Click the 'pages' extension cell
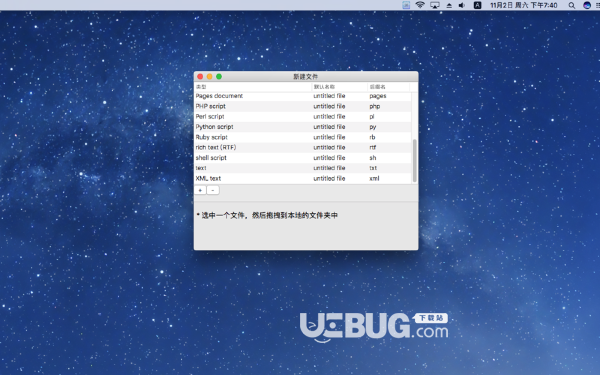The width and height of the screenshot is (600, 375). point(378,96)
